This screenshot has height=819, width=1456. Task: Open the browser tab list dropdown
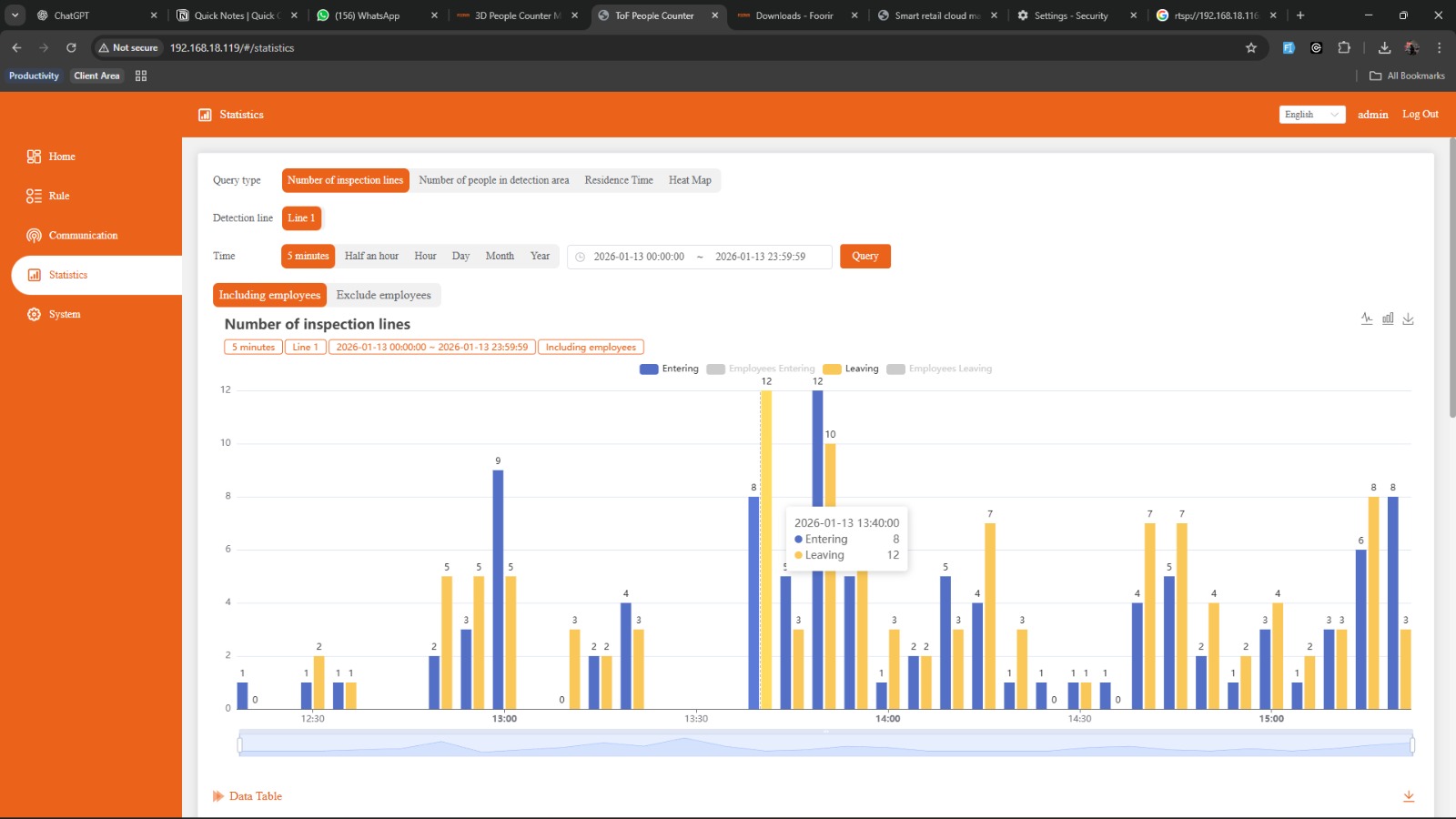point(15,15)
